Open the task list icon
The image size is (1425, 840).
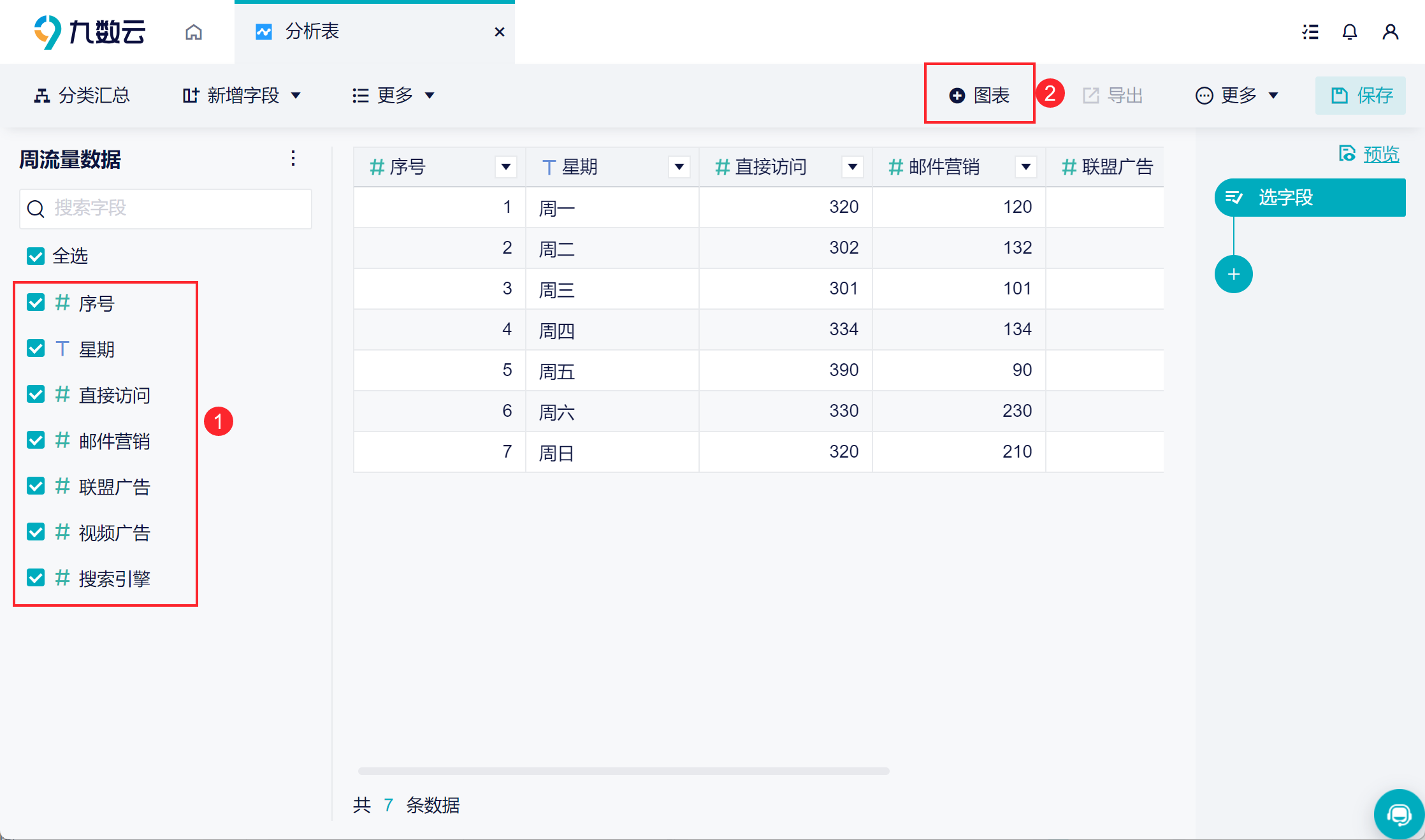[1310, 32]
